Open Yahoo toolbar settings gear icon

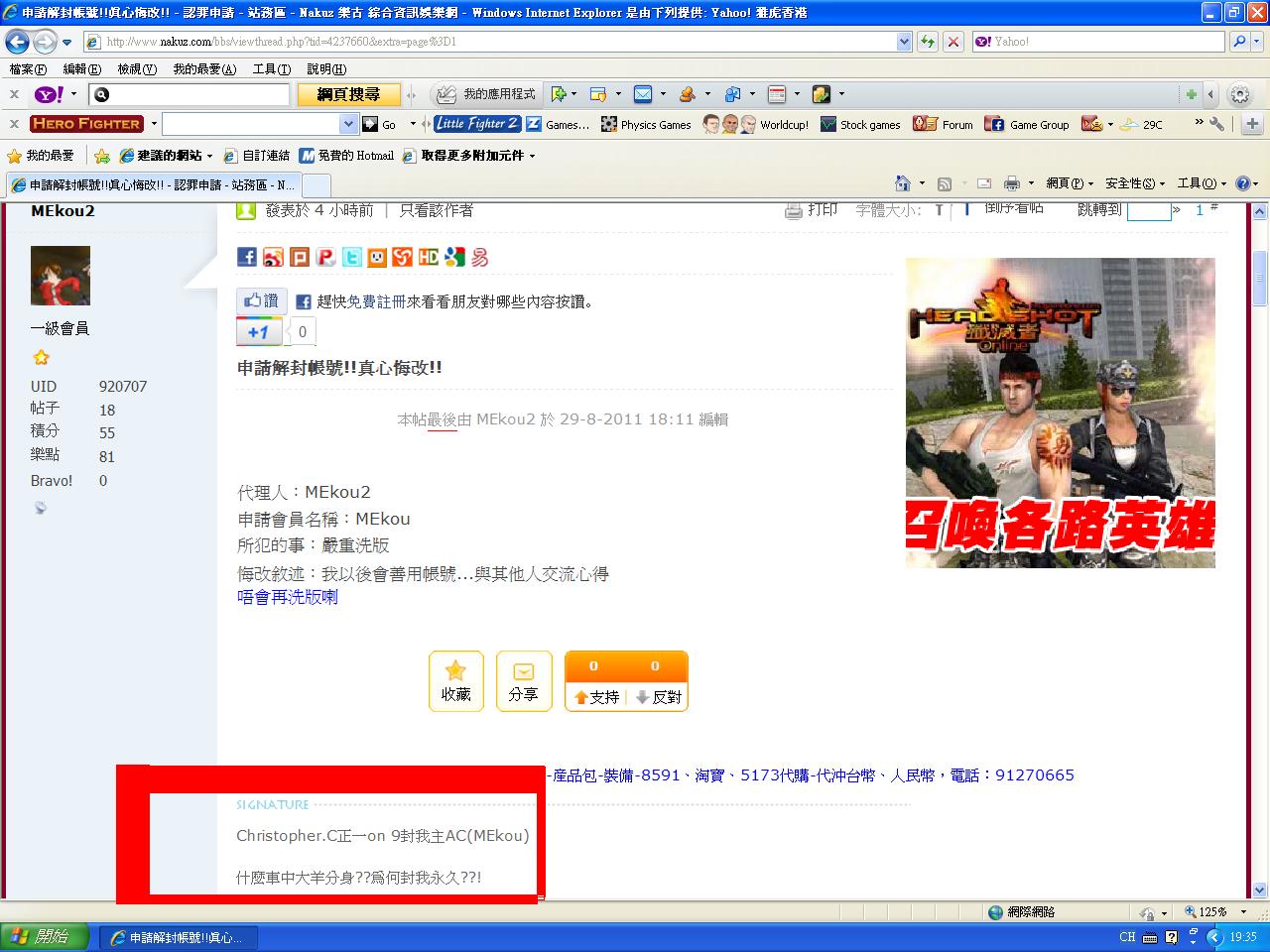point(1239,94)
